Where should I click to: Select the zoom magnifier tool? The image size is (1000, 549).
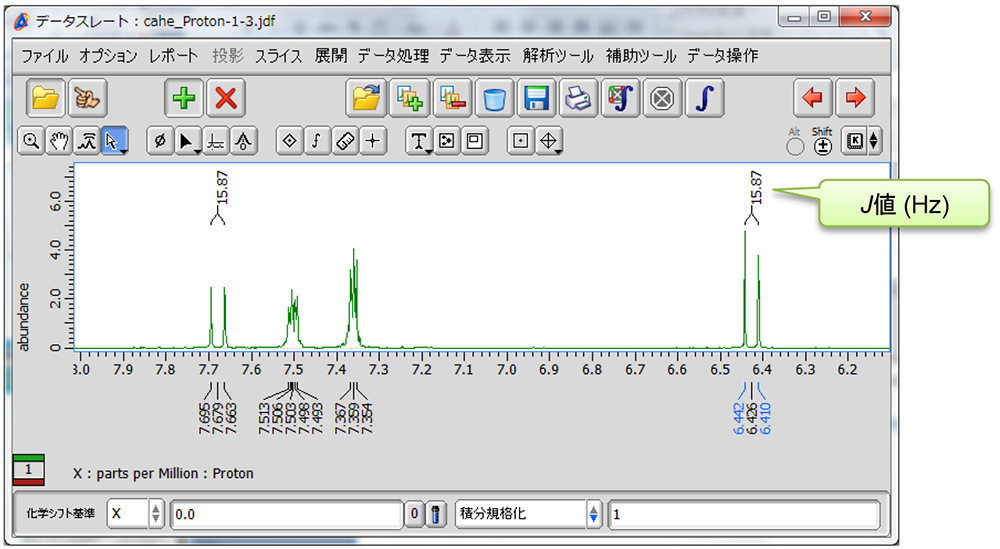(x=32, y=142)
